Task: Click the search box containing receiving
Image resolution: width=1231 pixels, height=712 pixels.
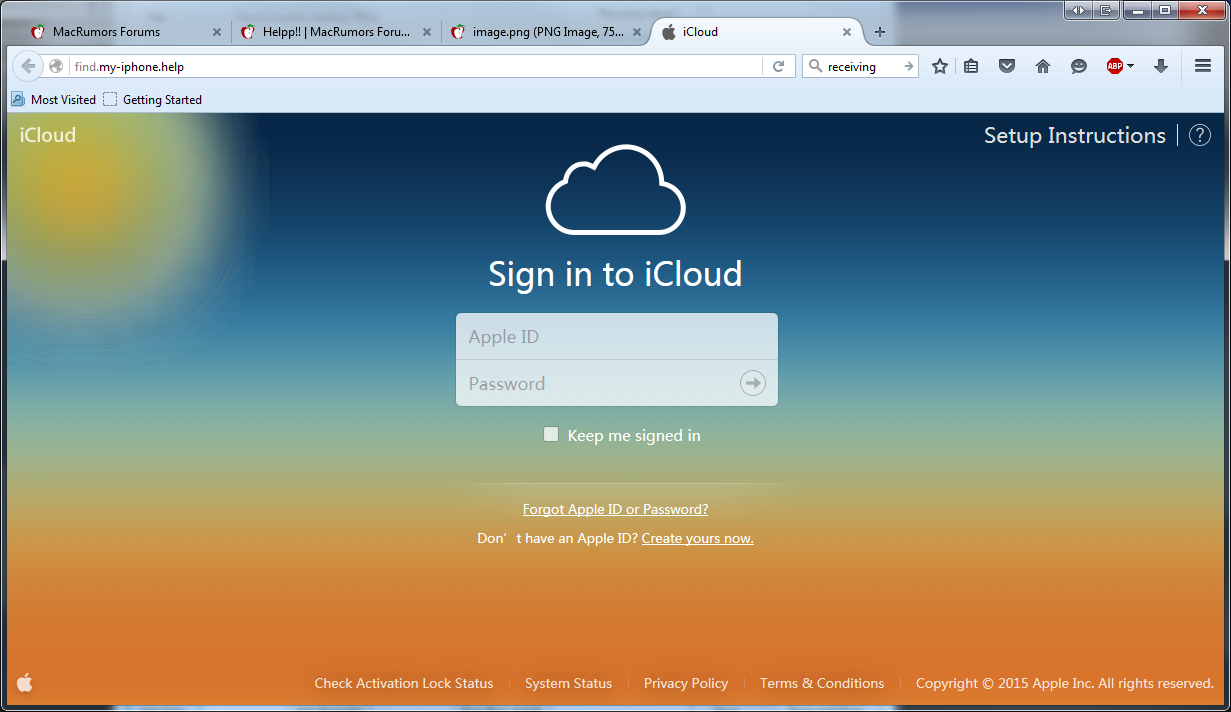Action: (861, 67)
